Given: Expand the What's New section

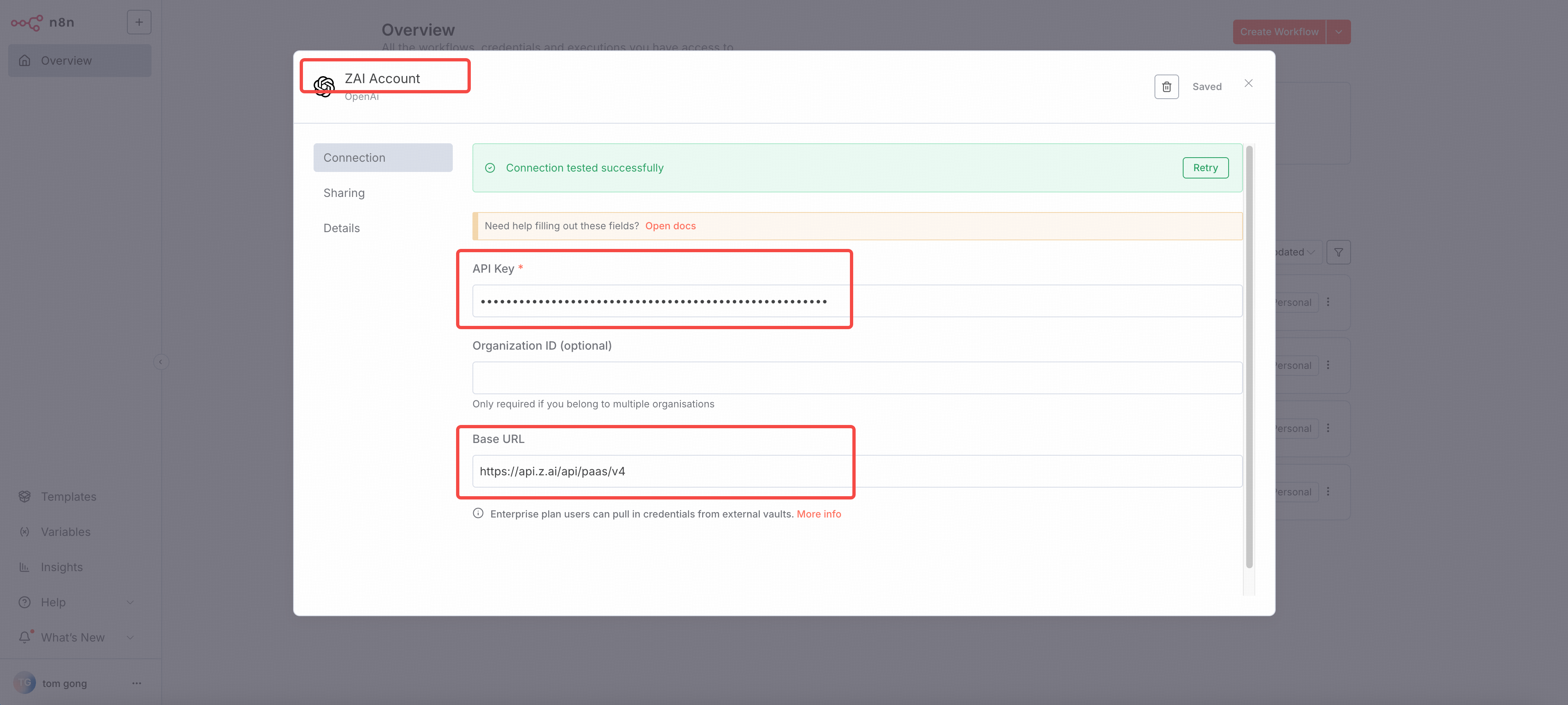Looking at the screenshot, I should click(x=130, y=637).
